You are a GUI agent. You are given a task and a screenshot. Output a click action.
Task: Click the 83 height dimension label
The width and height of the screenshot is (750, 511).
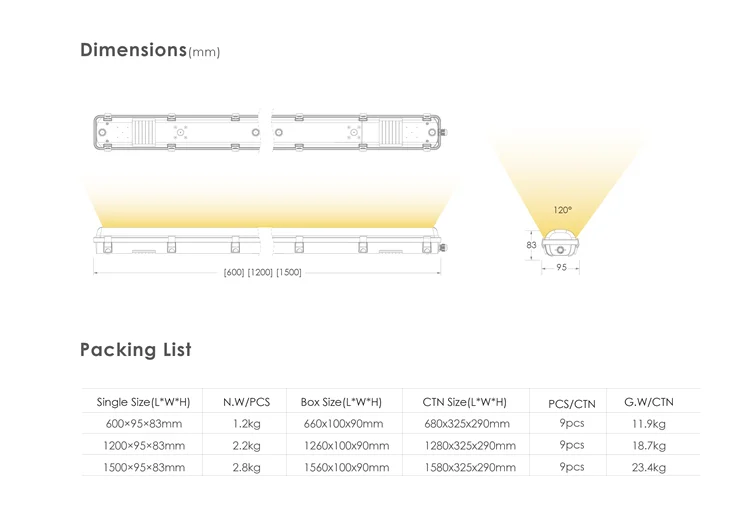[531, 245]
